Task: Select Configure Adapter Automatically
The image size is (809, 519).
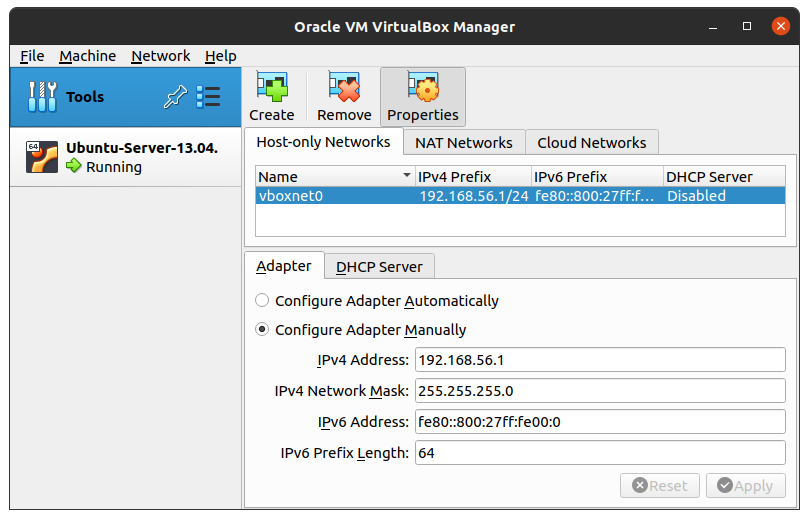Action: click(262, 300)
